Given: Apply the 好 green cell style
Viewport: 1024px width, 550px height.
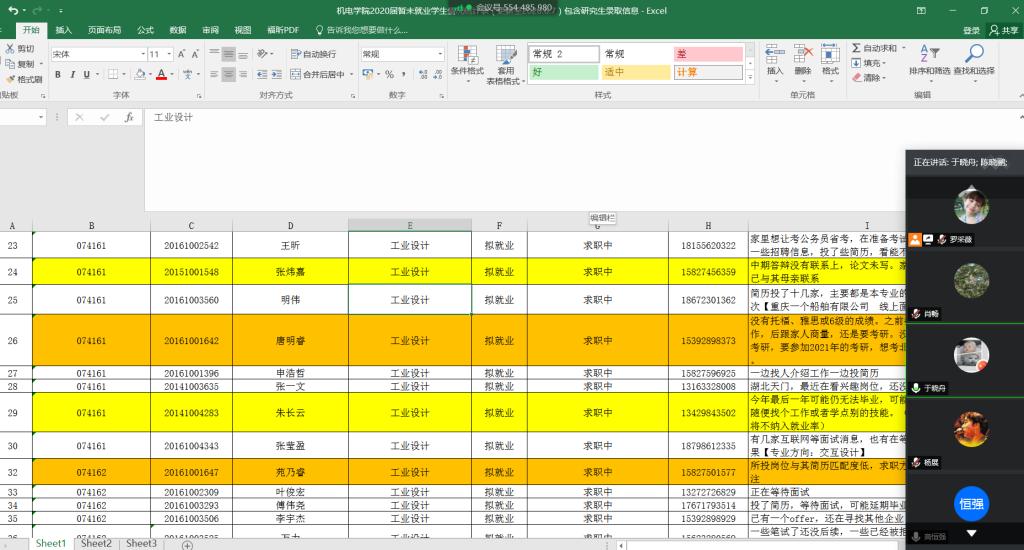Looking at the screenshot, I should (x=562, y=72).
